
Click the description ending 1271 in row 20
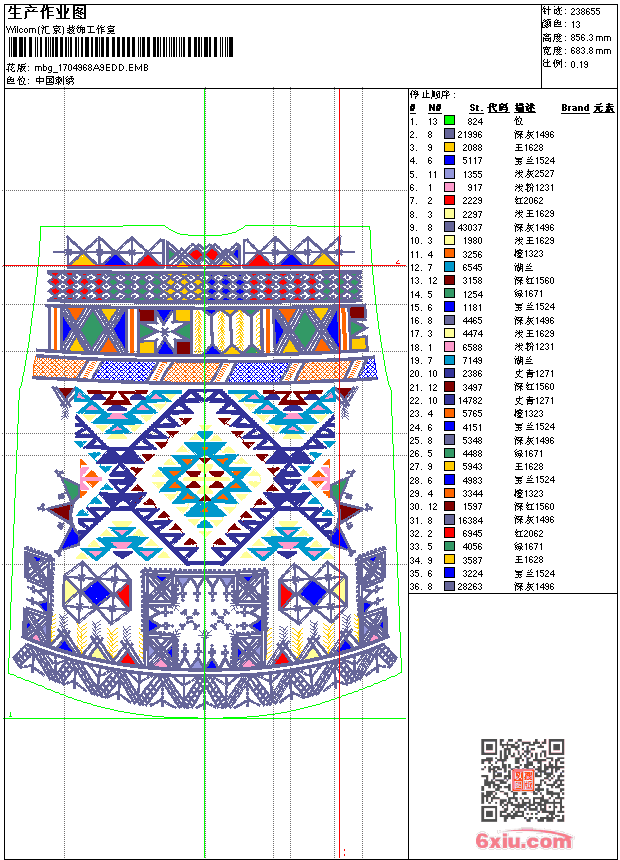[x=534, y=374]
